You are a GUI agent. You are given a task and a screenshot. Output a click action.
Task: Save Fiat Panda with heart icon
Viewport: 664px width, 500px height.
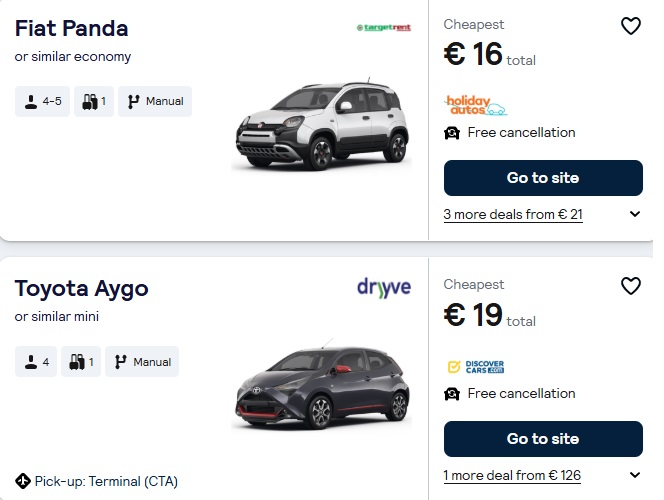[630, 26]
